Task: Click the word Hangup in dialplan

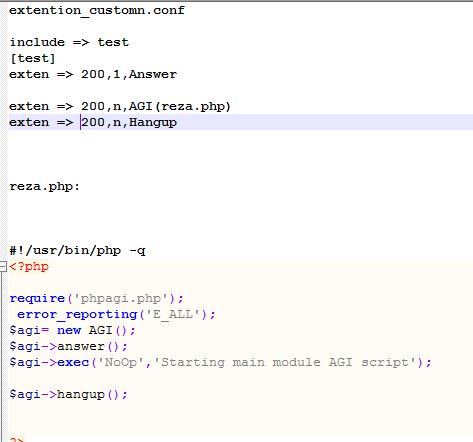Action: tap(153, 122)
